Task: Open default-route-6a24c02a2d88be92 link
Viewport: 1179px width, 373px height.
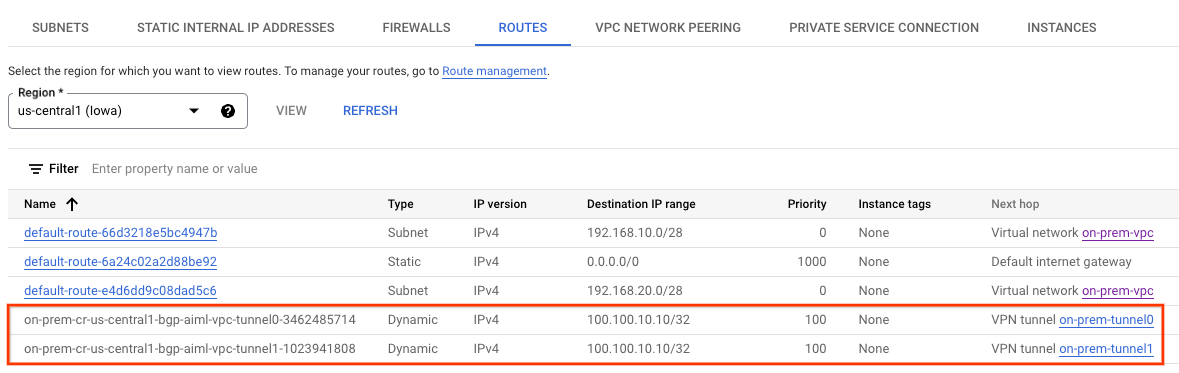Action: 120,262
